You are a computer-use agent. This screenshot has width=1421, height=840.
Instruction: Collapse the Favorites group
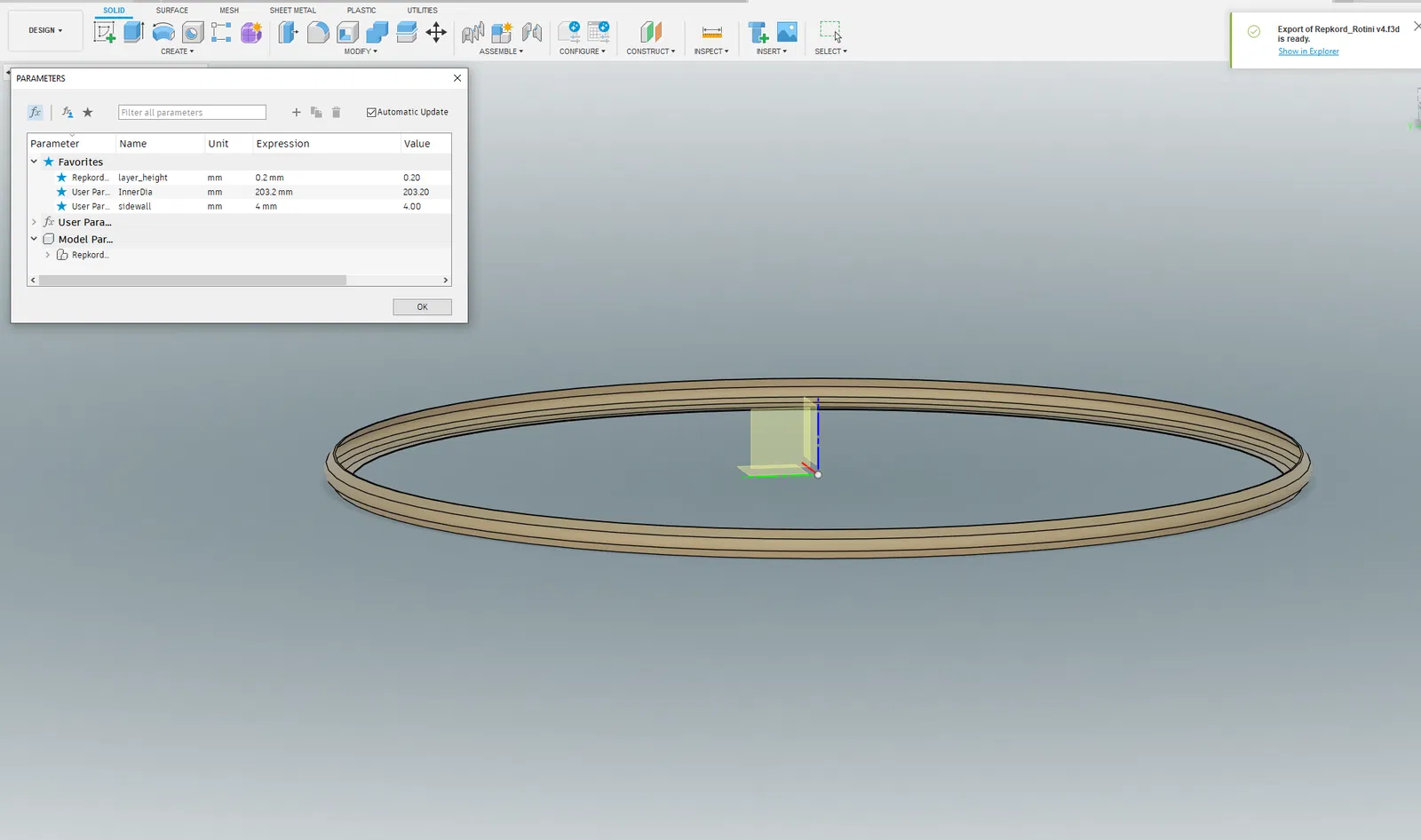click(35, 162)
